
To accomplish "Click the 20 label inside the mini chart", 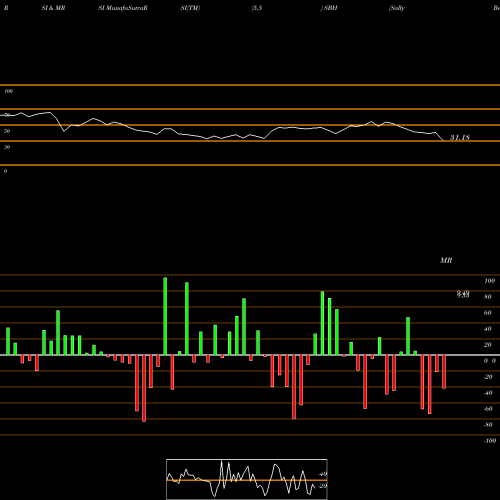I will pos(323,486).
